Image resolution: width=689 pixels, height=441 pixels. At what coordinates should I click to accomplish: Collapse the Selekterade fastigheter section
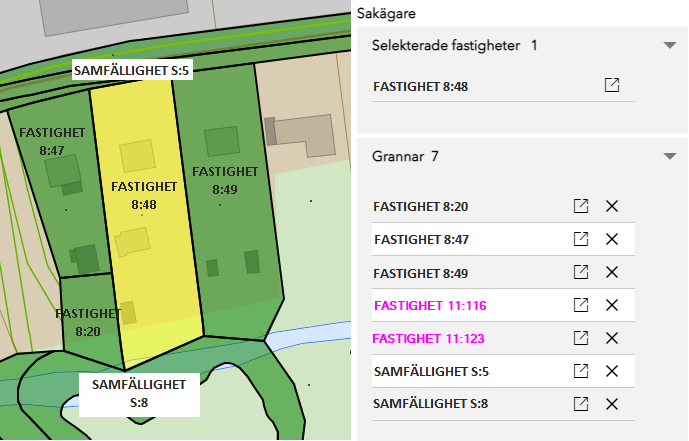point(669,46)
